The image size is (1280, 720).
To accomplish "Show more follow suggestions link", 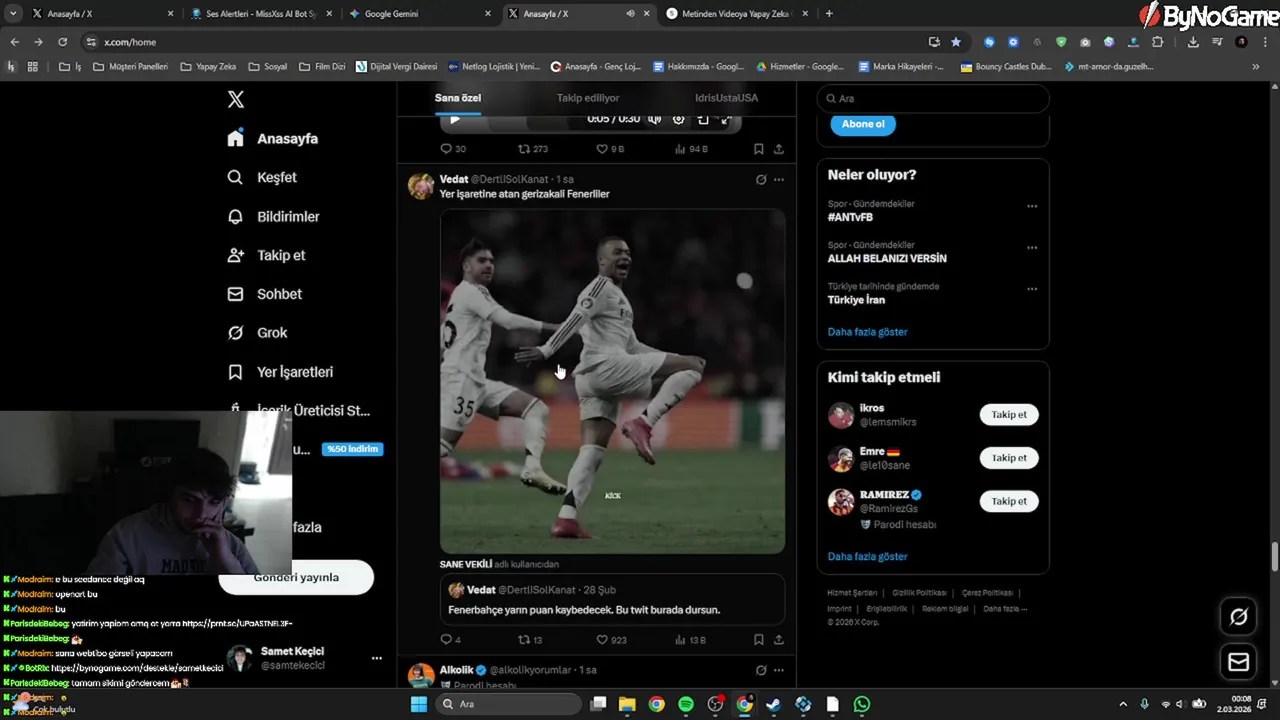I will coord(868,557).
